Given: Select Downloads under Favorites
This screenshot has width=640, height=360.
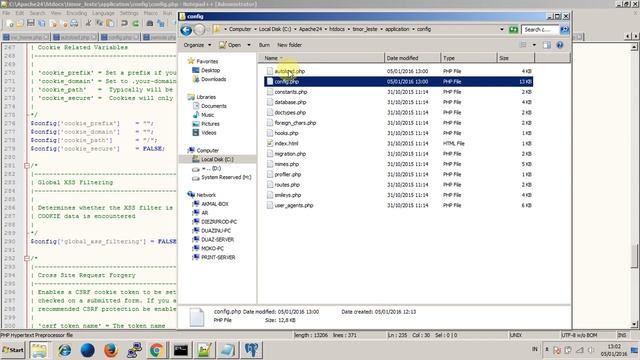Looking at the screenshot, I should tap(213, 79).
